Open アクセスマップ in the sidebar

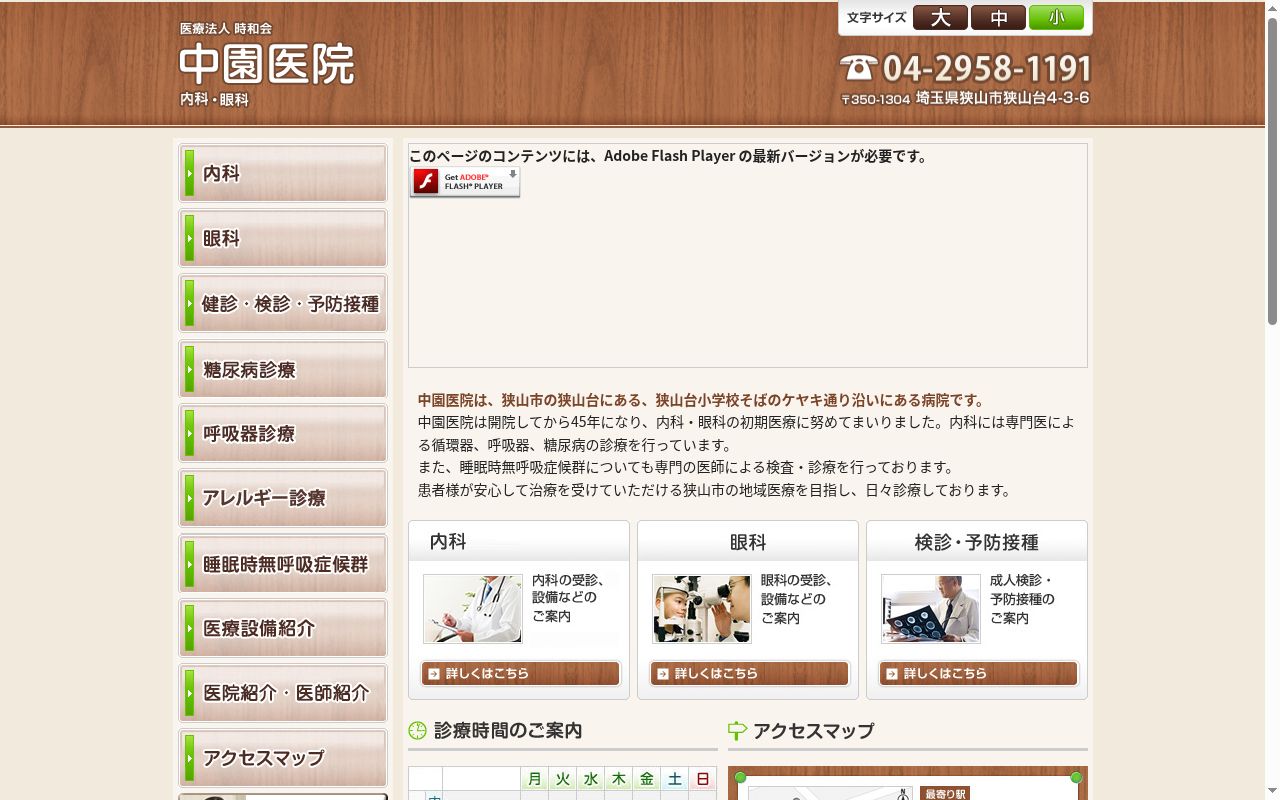coord(283,759)
